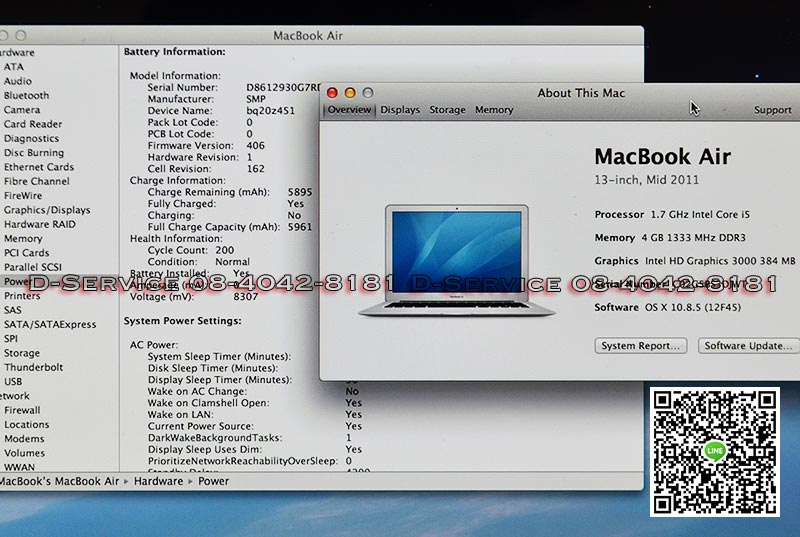800x537 pixels.
Task: Click the Firmware Version value 406
Action: click(255, 145)
